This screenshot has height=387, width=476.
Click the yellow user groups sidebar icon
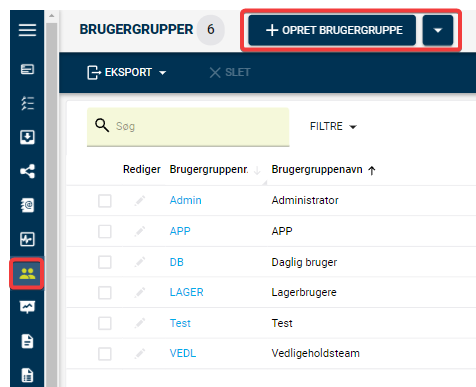pyautogui.click(x=27, y=274)
